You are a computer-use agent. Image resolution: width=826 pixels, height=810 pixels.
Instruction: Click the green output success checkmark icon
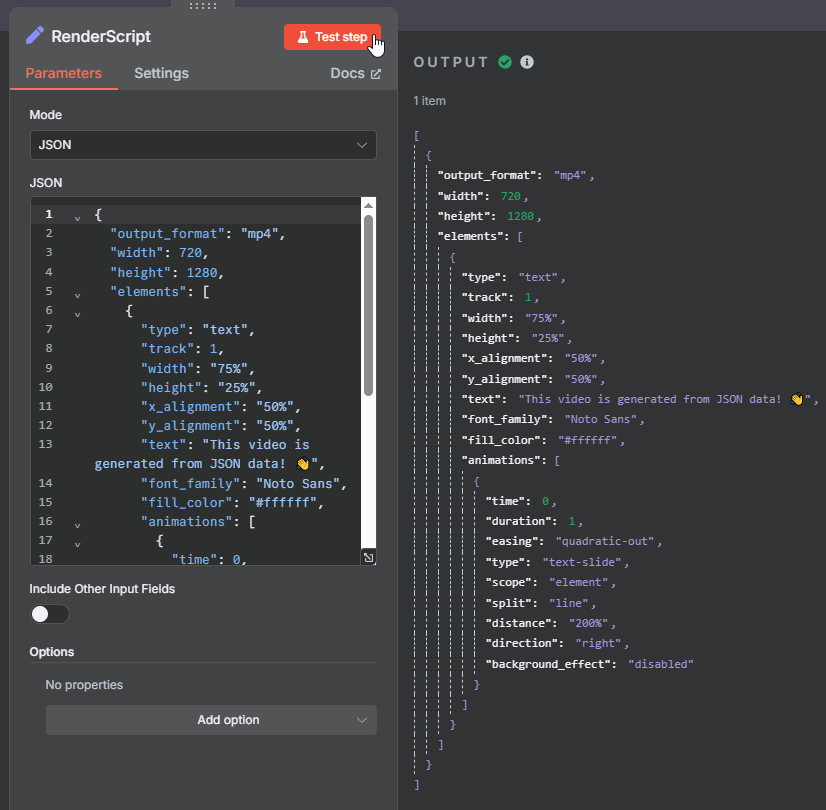tap(505, 62)
